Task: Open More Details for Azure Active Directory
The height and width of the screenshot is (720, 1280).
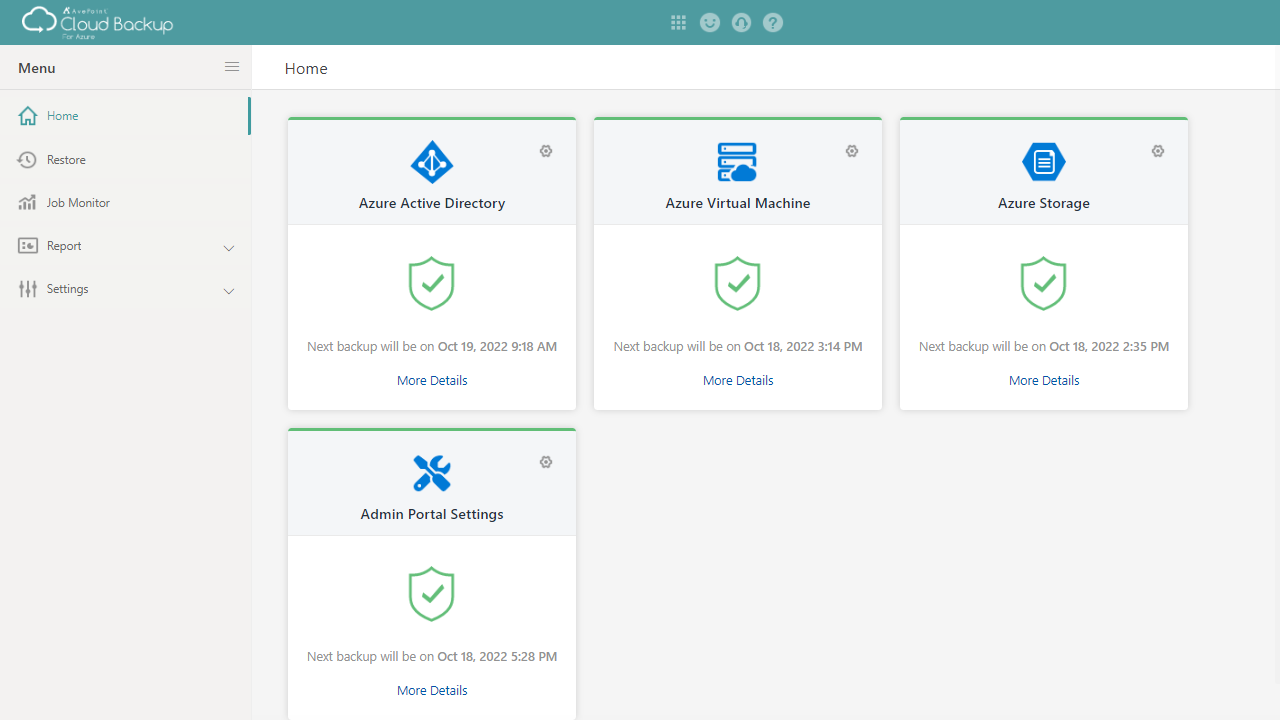Action: (x=432, y=380)
